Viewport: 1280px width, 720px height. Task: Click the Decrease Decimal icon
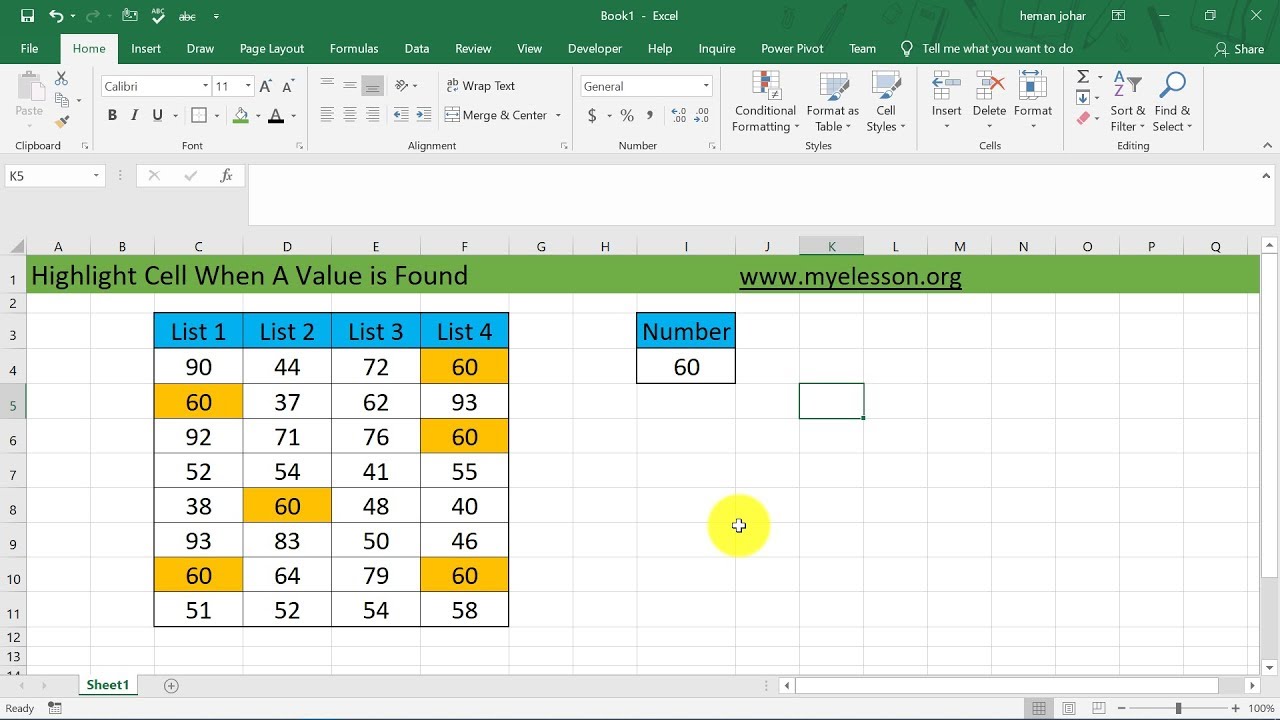click(x=703, y=116)
